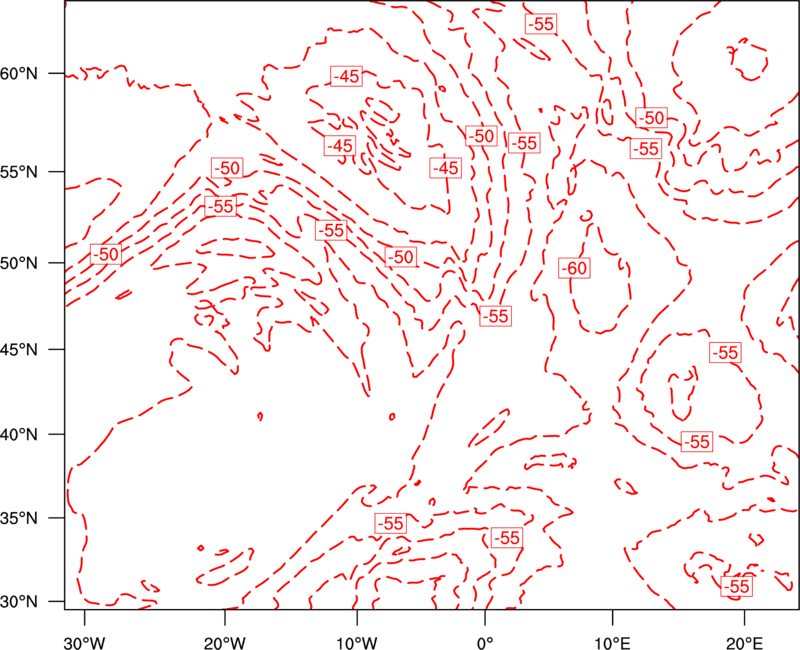The image size is (800, 650).
Task: Select the 10°E longitude axis label
Action: click(x=612, y=642)
